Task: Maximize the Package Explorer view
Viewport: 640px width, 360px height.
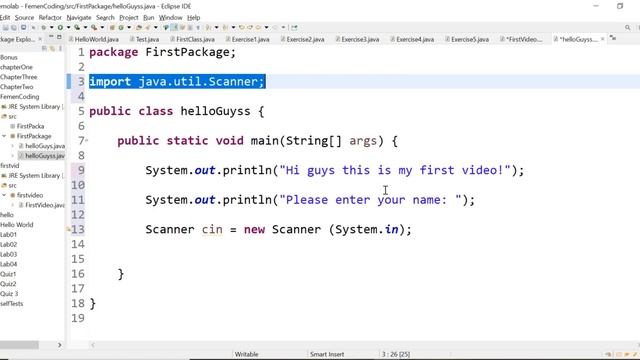Action: 59,37
